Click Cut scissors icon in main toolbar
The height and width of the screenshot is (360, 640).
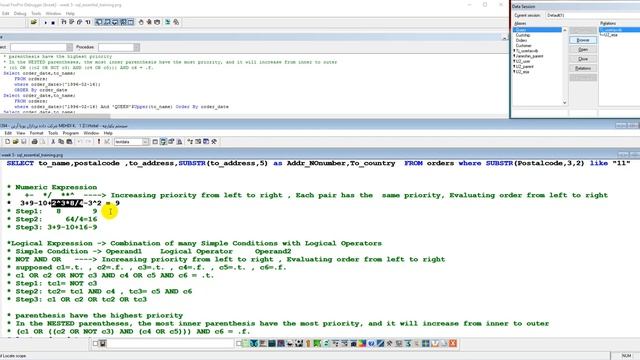53,142
